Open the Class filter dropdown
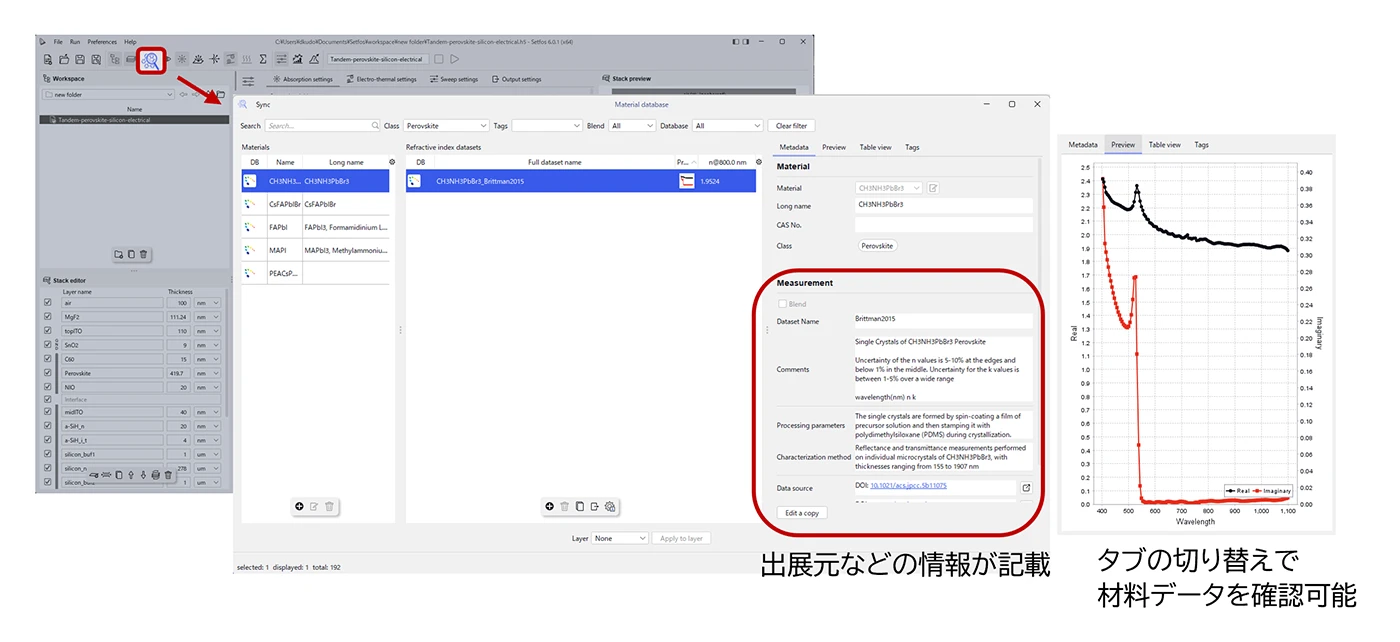This screenshot has width=1400, height=642. (x=447, y=126)
